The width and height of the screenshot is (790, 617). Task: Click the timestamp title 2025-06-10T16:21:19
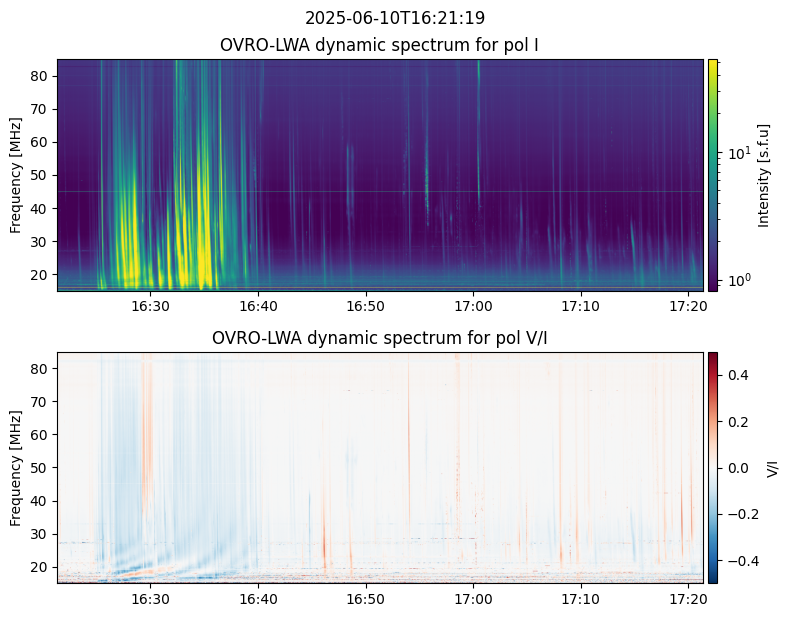(395, 18)
